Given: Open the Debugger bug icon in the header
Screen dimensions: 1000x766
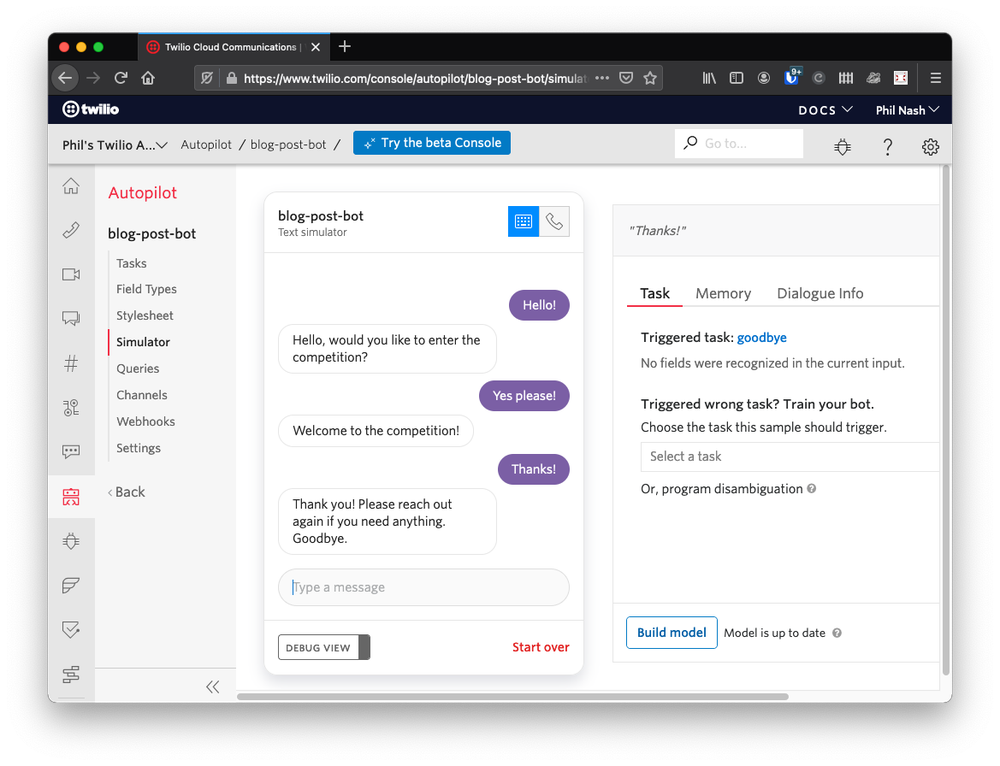Looking at the screenshot, I should (x=842, y=146).
